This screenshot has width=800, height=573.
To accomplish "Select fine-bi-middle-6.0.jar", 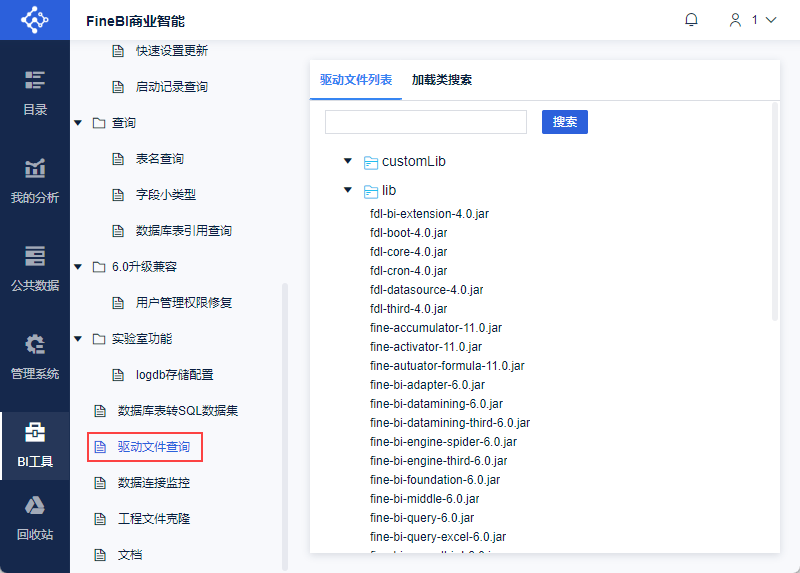I will [424, 499].
